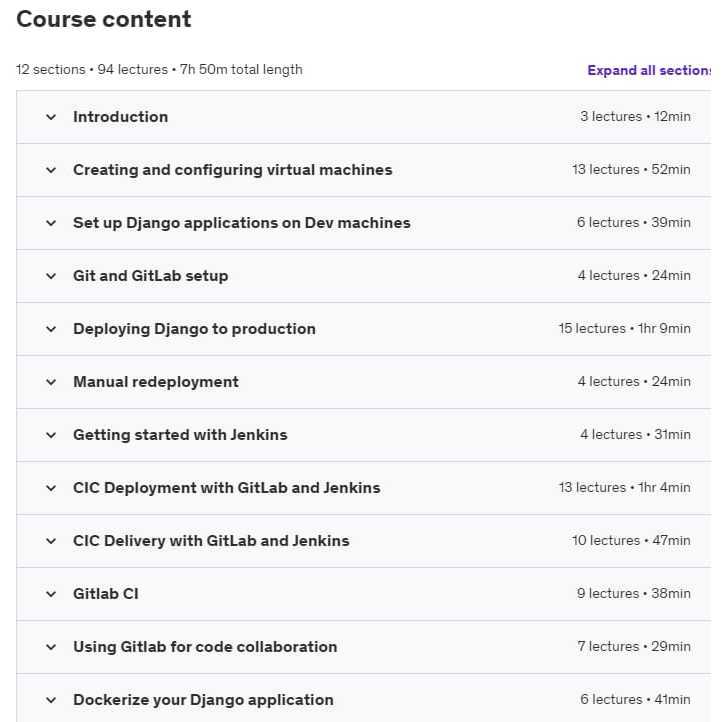Click chevron for Getting started with Jenkins
This screenshot has height=722, width=722.
click(x=51, y=435)
